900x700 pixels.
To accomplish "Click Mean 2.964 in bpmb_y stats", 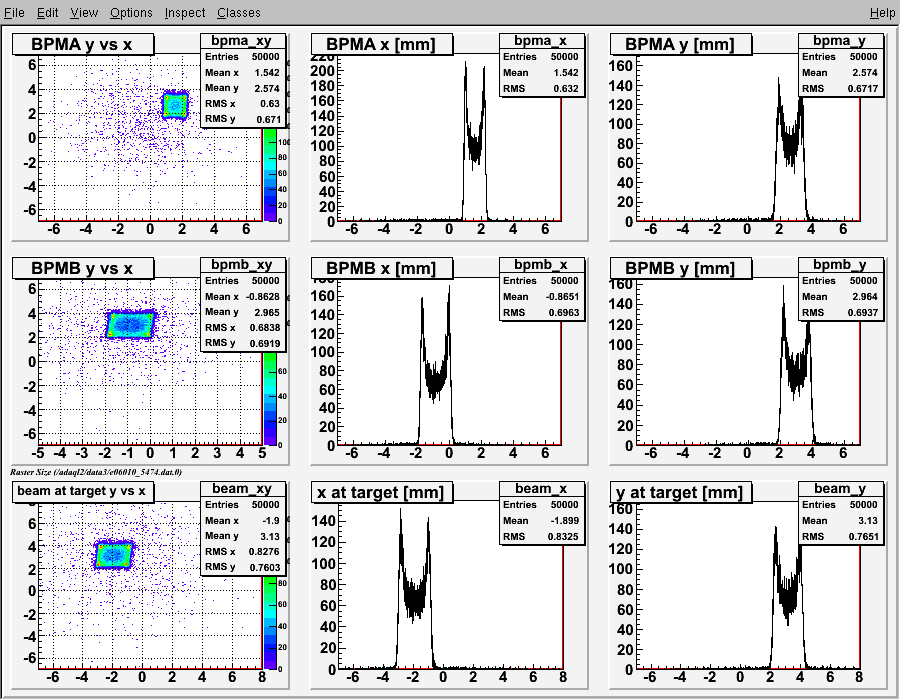I will (841, 297).
